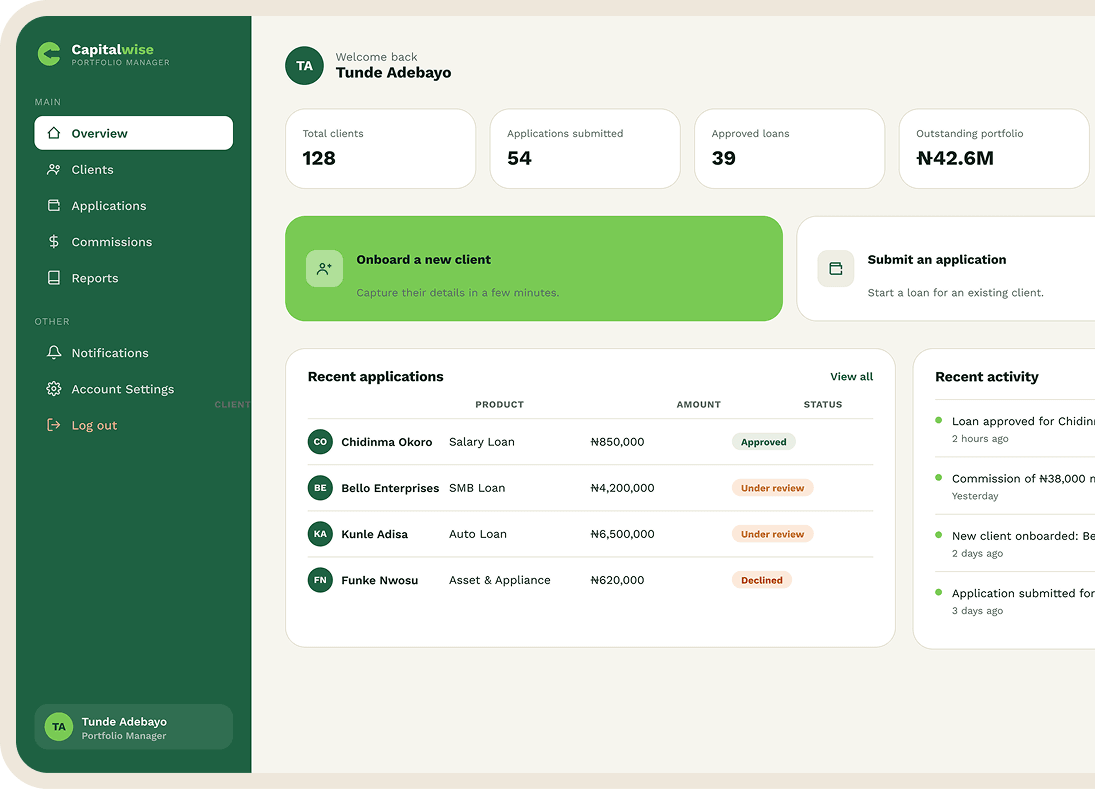The image size is (1095, 789).
Task: Click the STATUS column header
Action: 823,404
